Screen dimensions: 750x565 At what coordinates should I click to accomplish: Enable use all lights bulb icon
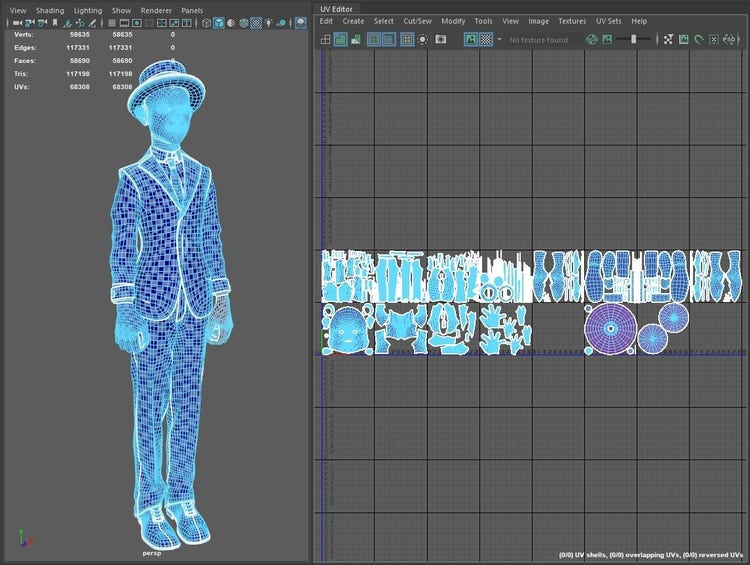[x=268, y=23]
